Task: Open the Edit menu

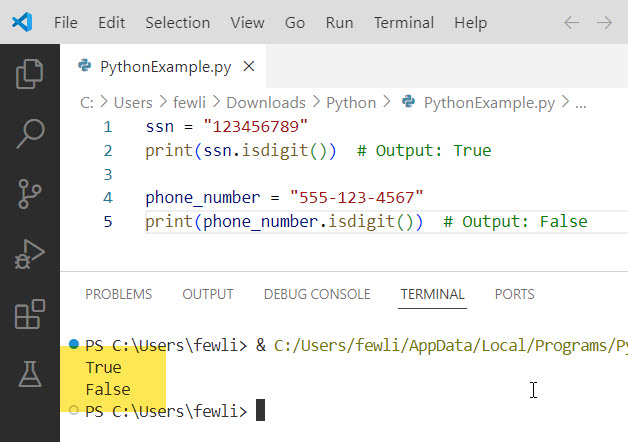Action: tap(112, 22)
